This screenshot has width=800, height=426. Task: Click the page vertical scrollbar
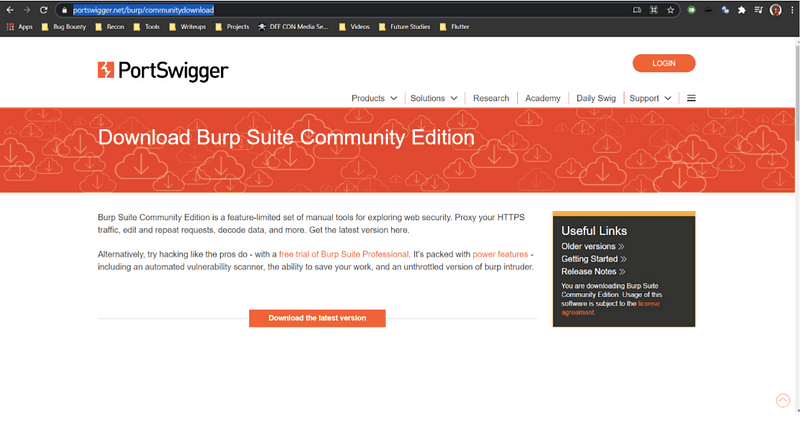[797, 94]
